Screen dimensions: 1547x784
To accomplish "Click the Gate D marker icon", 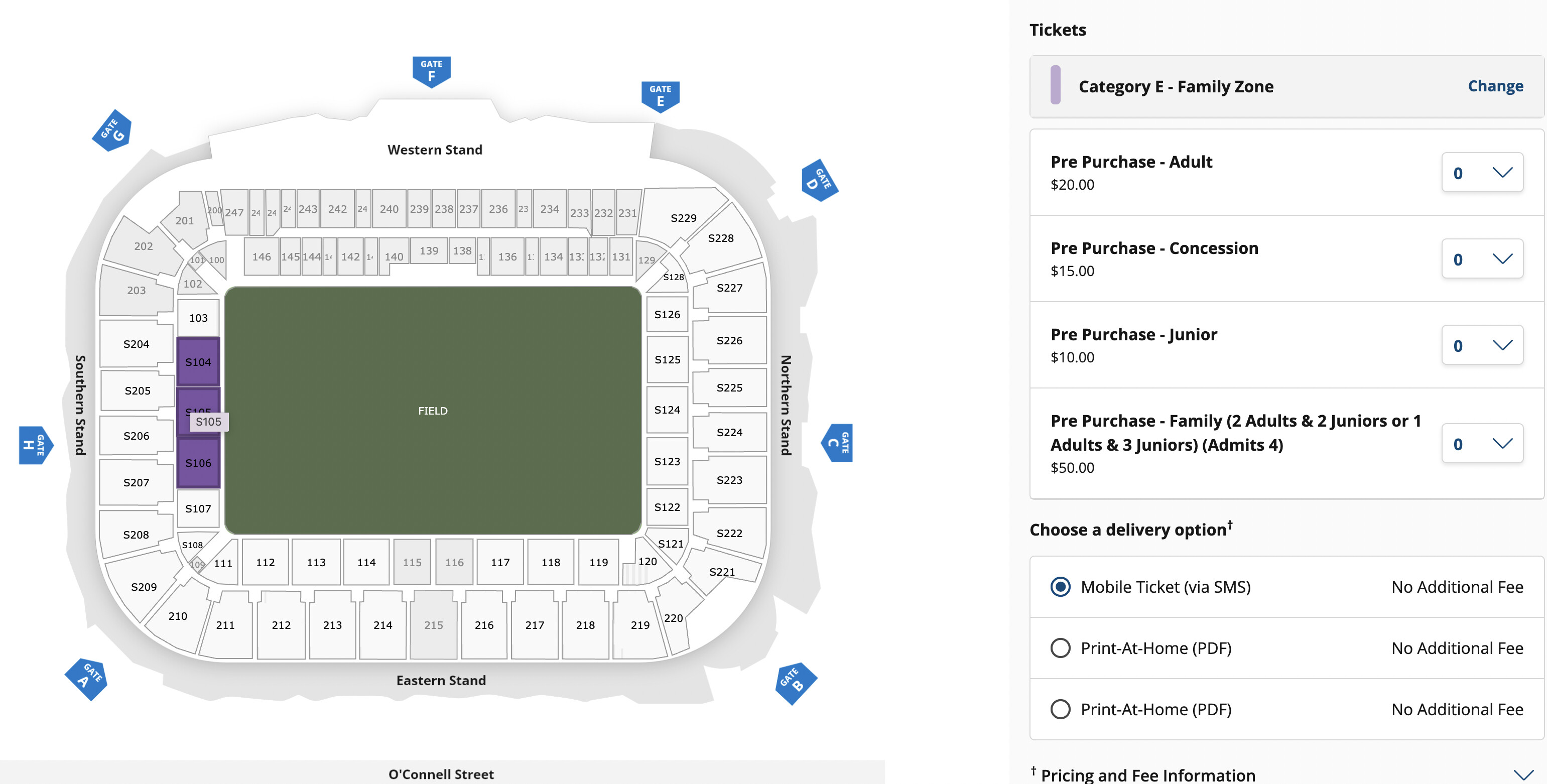I will click(x=819, y=180).
